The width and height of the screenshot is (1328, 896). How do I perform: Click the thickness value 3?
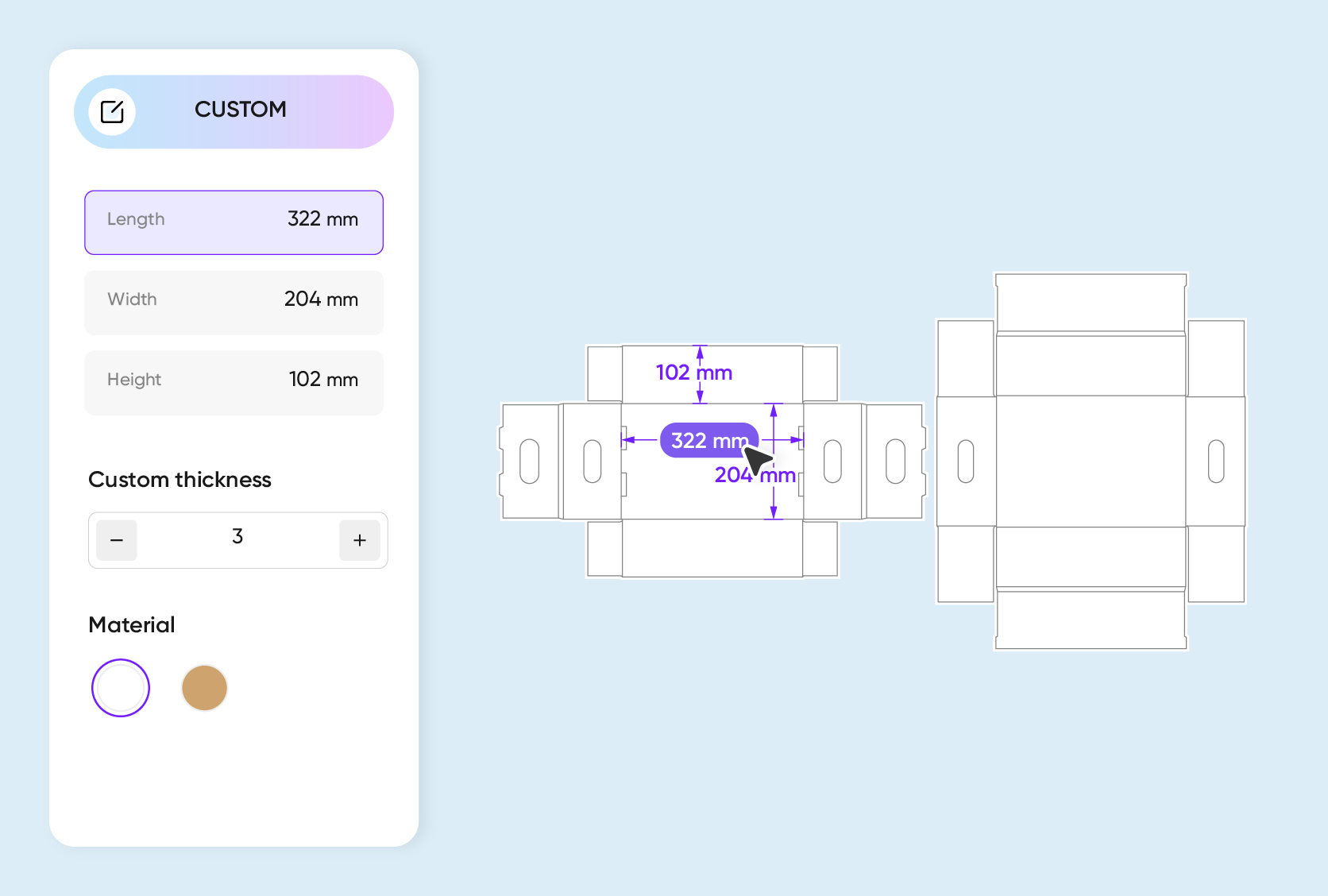[237, 537]
